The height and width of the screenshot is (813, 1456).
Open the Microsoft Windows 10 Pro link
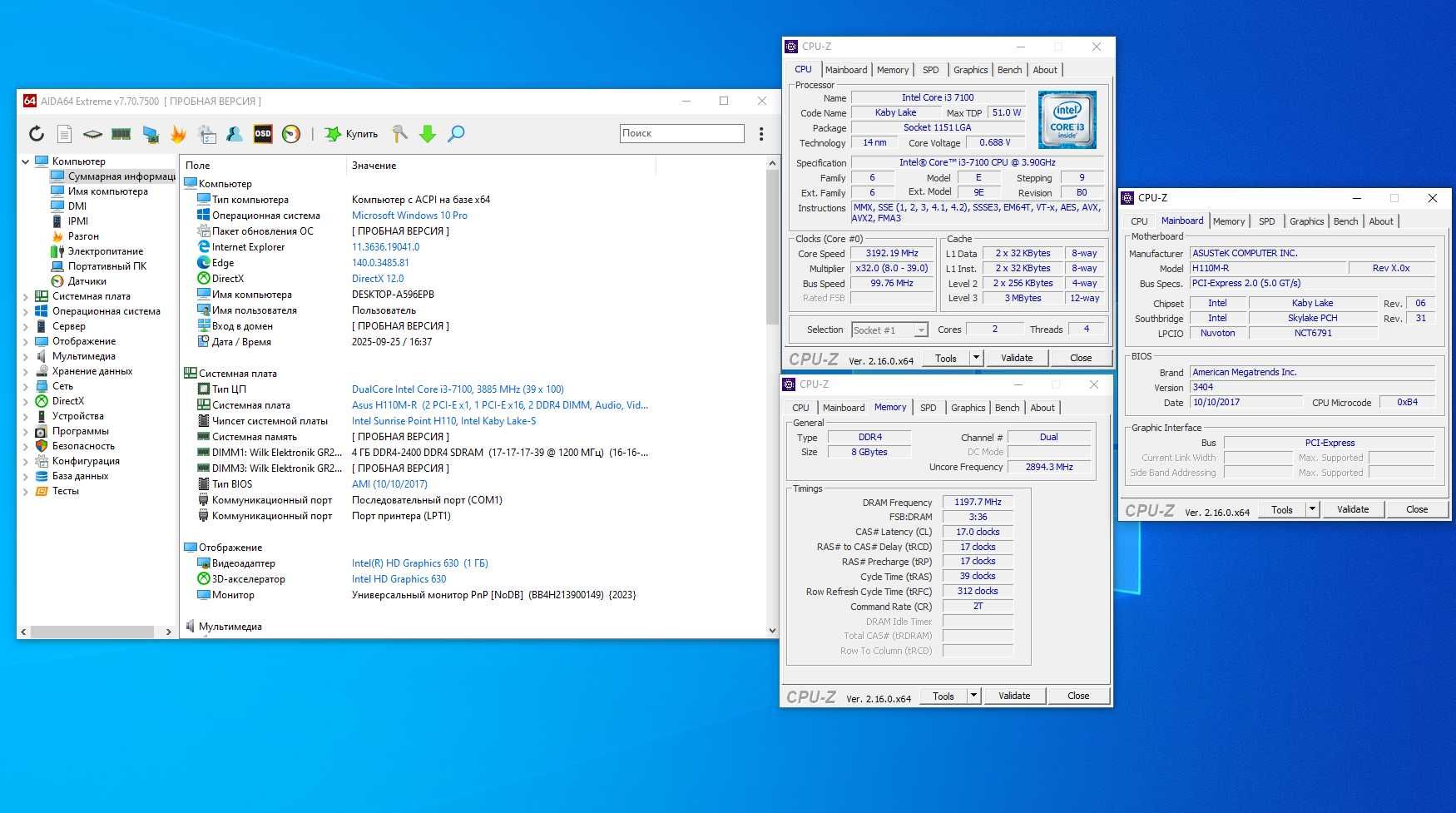[x=409, y=216]
